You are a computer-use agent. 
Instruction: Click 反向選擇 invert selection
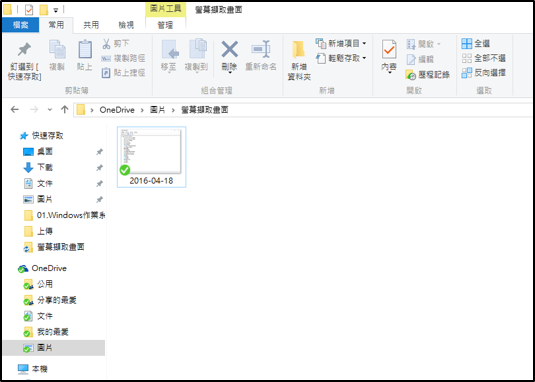[x=483, y=73]
